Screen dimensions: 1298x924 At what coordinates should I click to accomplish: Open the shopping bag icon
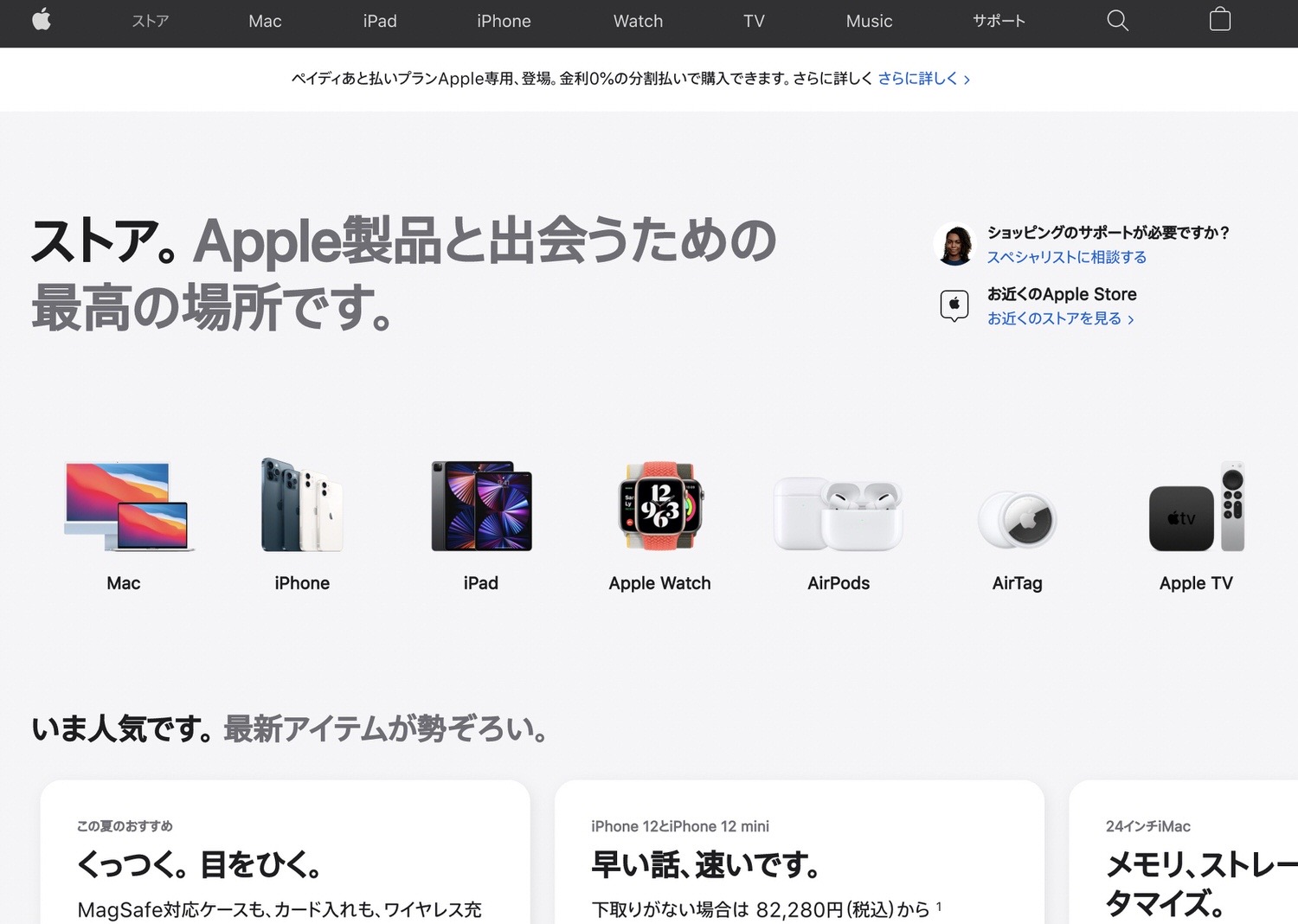(x=1220, y=19)
